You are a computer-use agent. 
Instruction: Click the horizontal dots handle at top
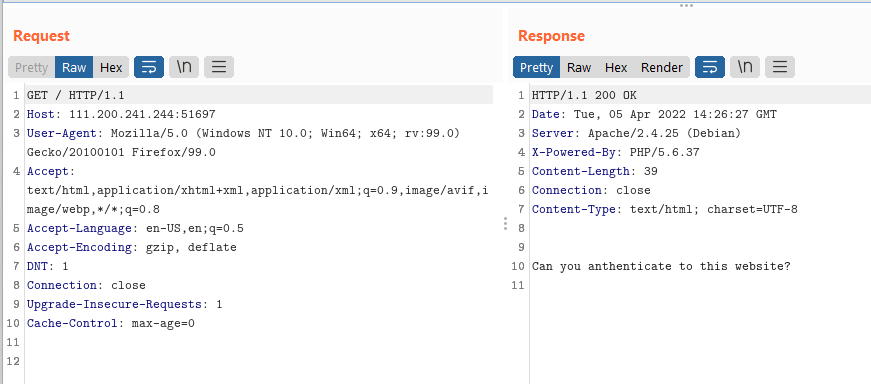pyautogui.click(x=687, y=6)
